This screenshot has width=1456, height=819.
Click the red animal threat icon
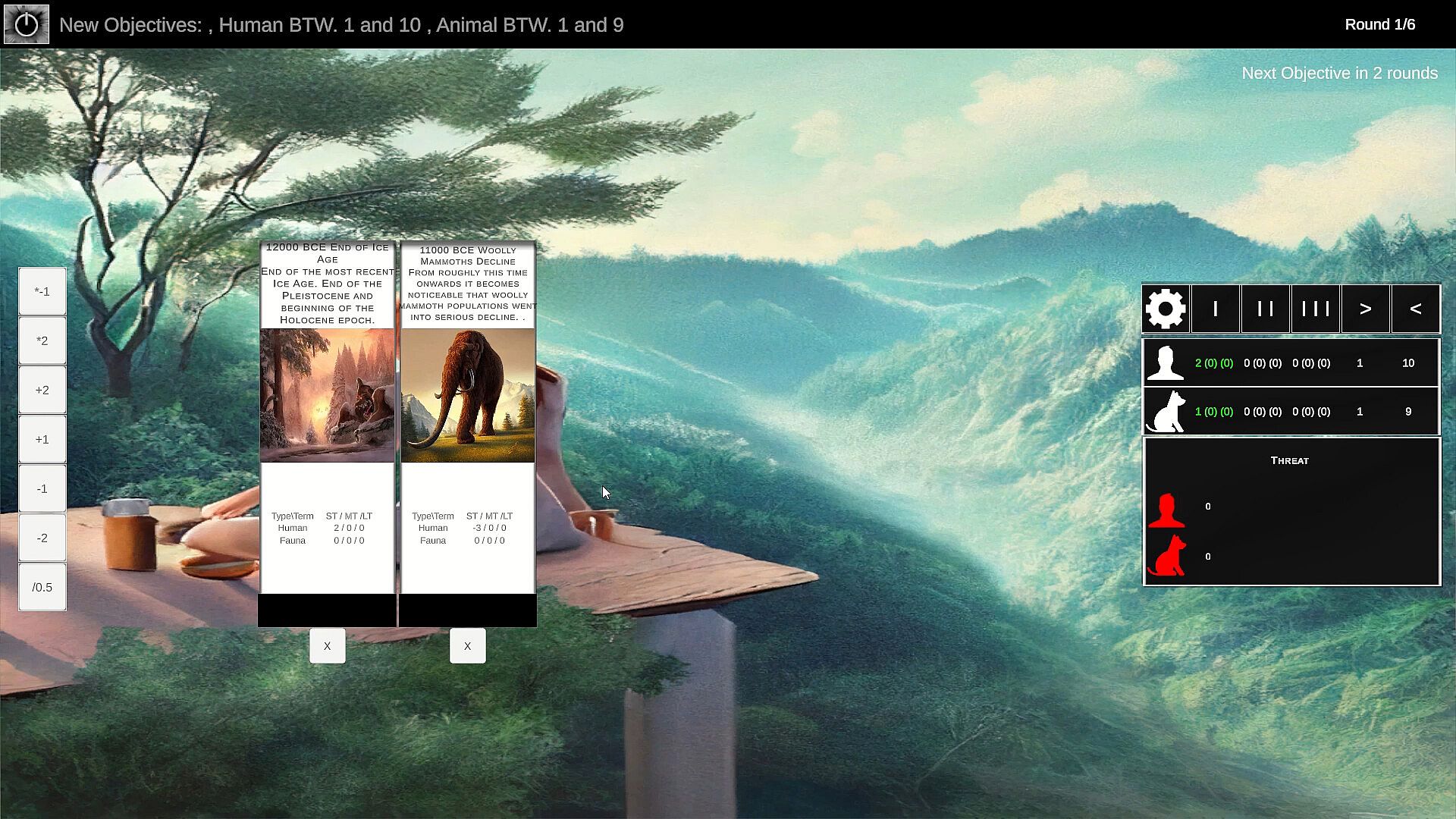(1166, 556)
